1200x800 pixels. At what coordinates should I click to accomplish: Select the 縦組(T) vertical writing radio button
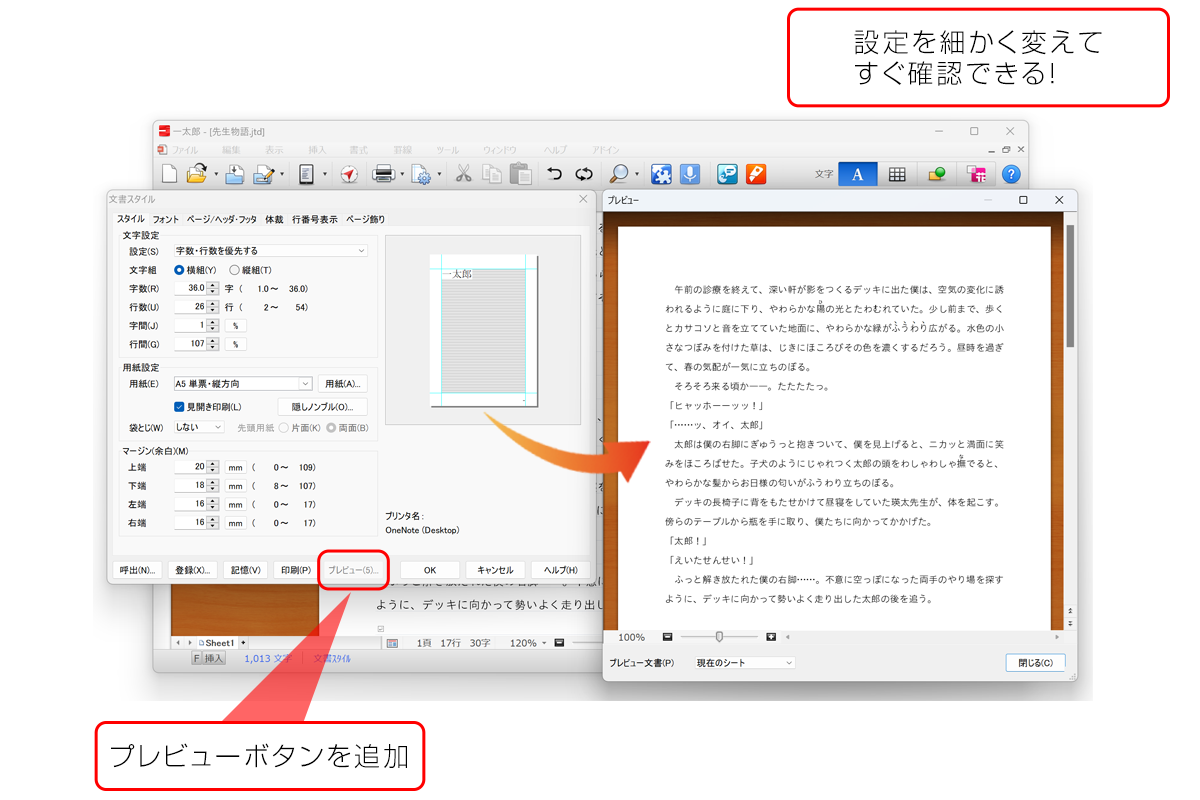click(x=235, y=270)
